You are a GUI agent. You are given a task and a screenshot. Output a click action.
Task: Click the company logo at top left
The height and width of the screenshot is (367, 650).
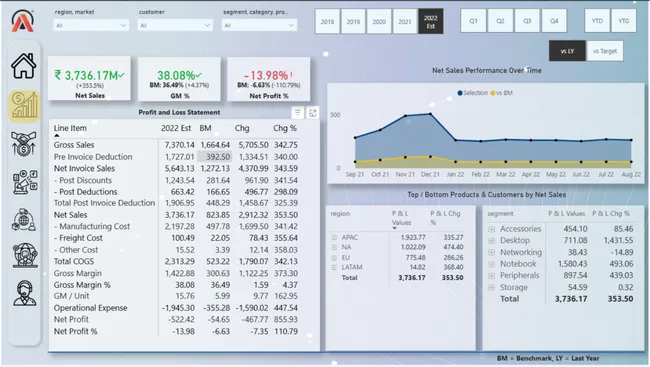click(x=22, y=21)
